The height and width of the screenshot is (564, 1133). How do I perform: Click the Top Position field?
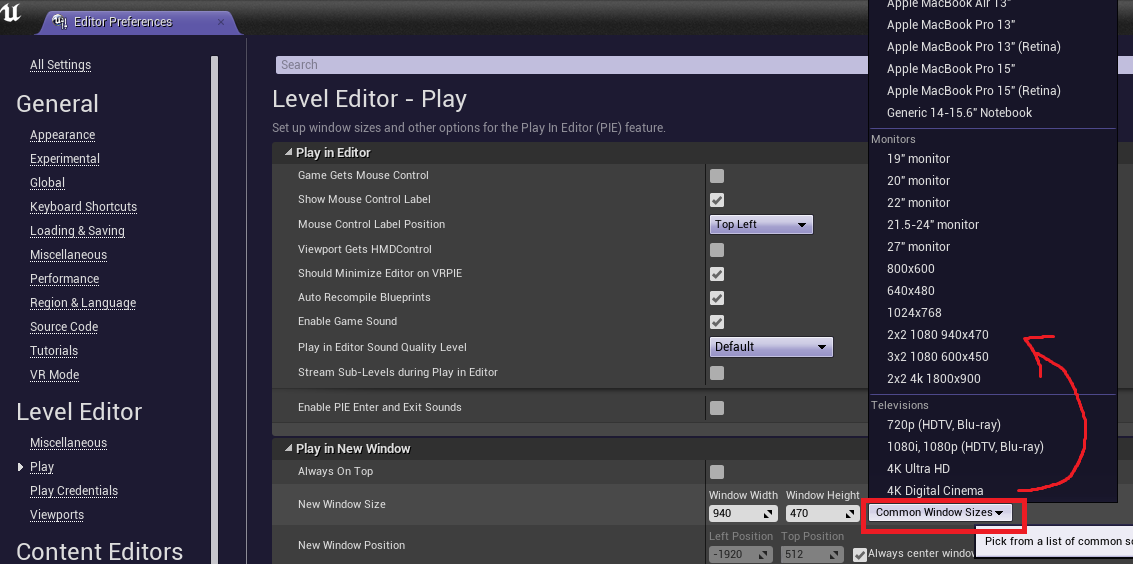[812, 555]
